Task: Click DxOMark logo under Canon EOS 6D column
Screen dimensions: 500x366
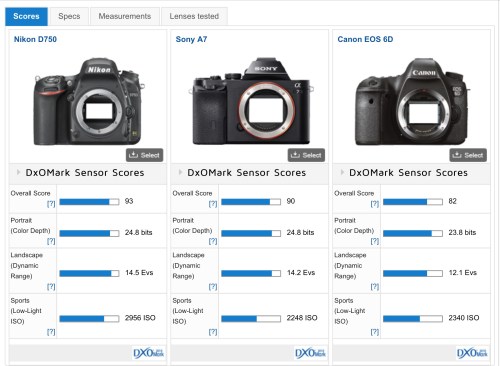Action: point(472,353)
